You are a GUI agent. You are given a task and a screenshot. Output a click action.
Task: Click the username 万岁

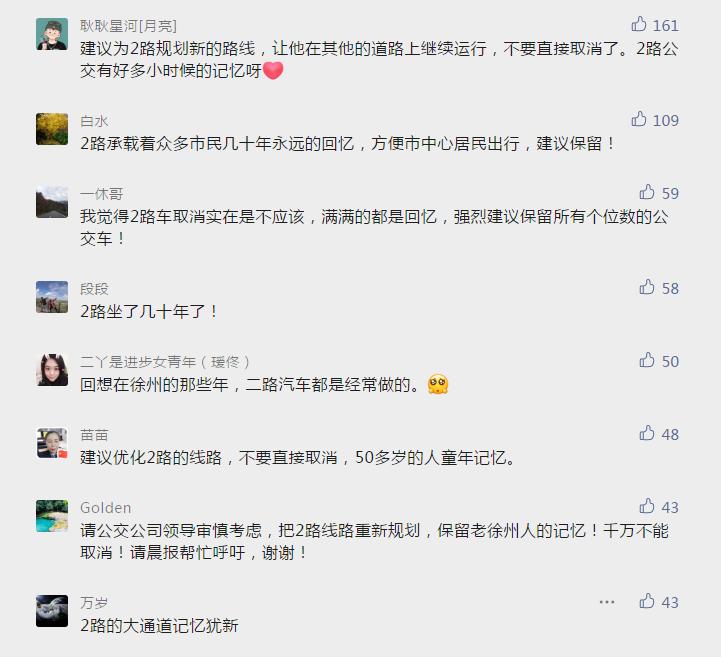tap(94, 603)
